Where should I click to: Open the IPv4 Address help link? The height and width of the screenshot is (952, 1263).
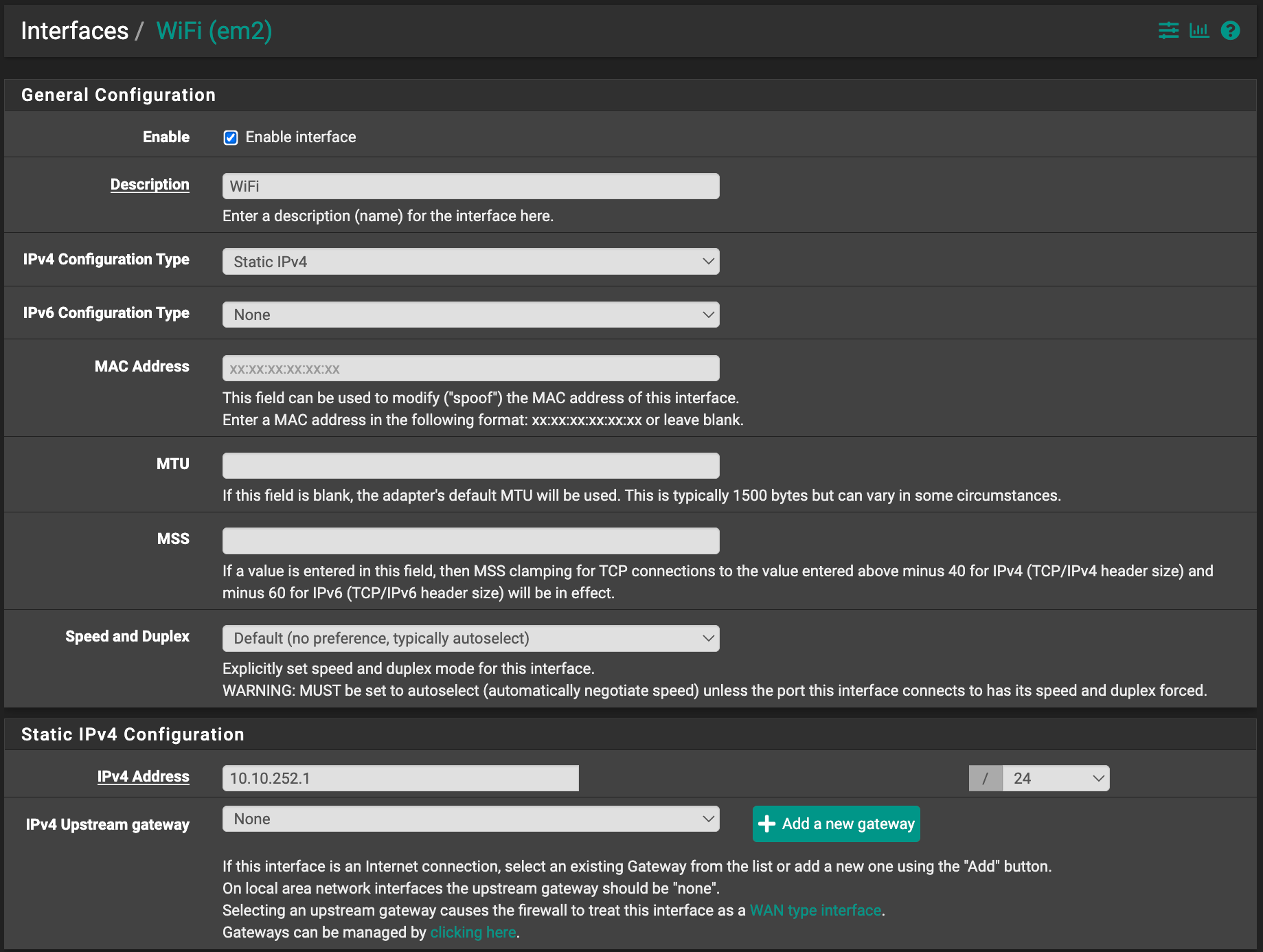point(143,776)
